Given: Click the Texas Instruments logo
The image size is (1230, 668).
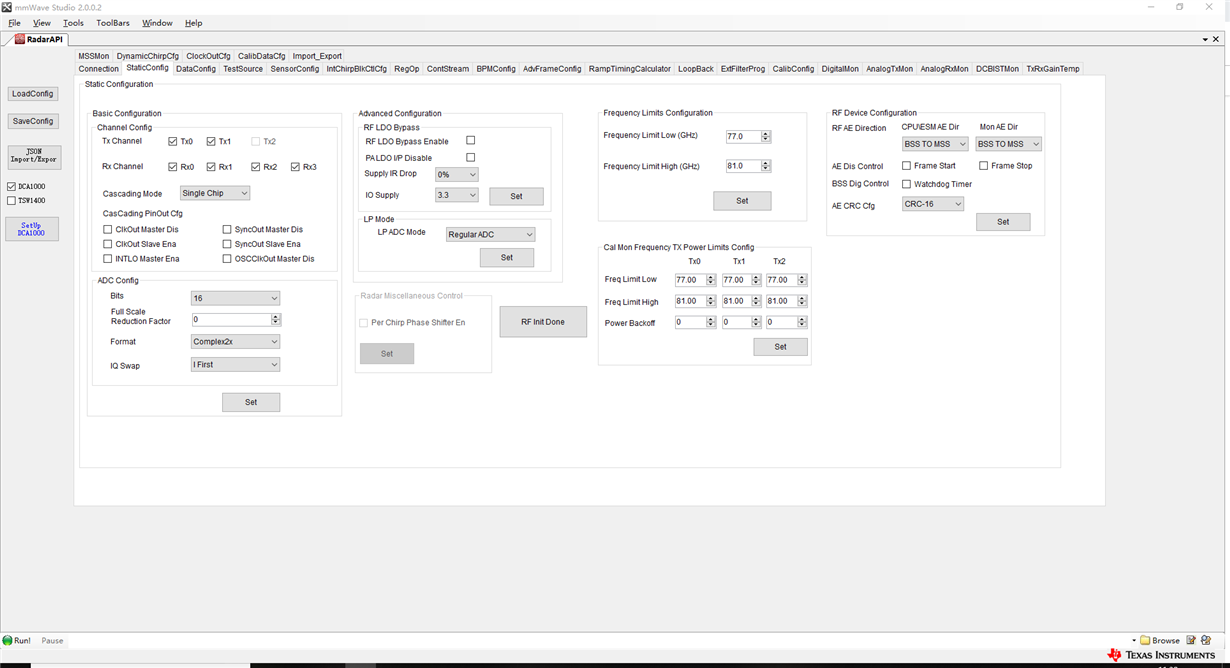Looking at the screenshot, I should coord(1160,656).
